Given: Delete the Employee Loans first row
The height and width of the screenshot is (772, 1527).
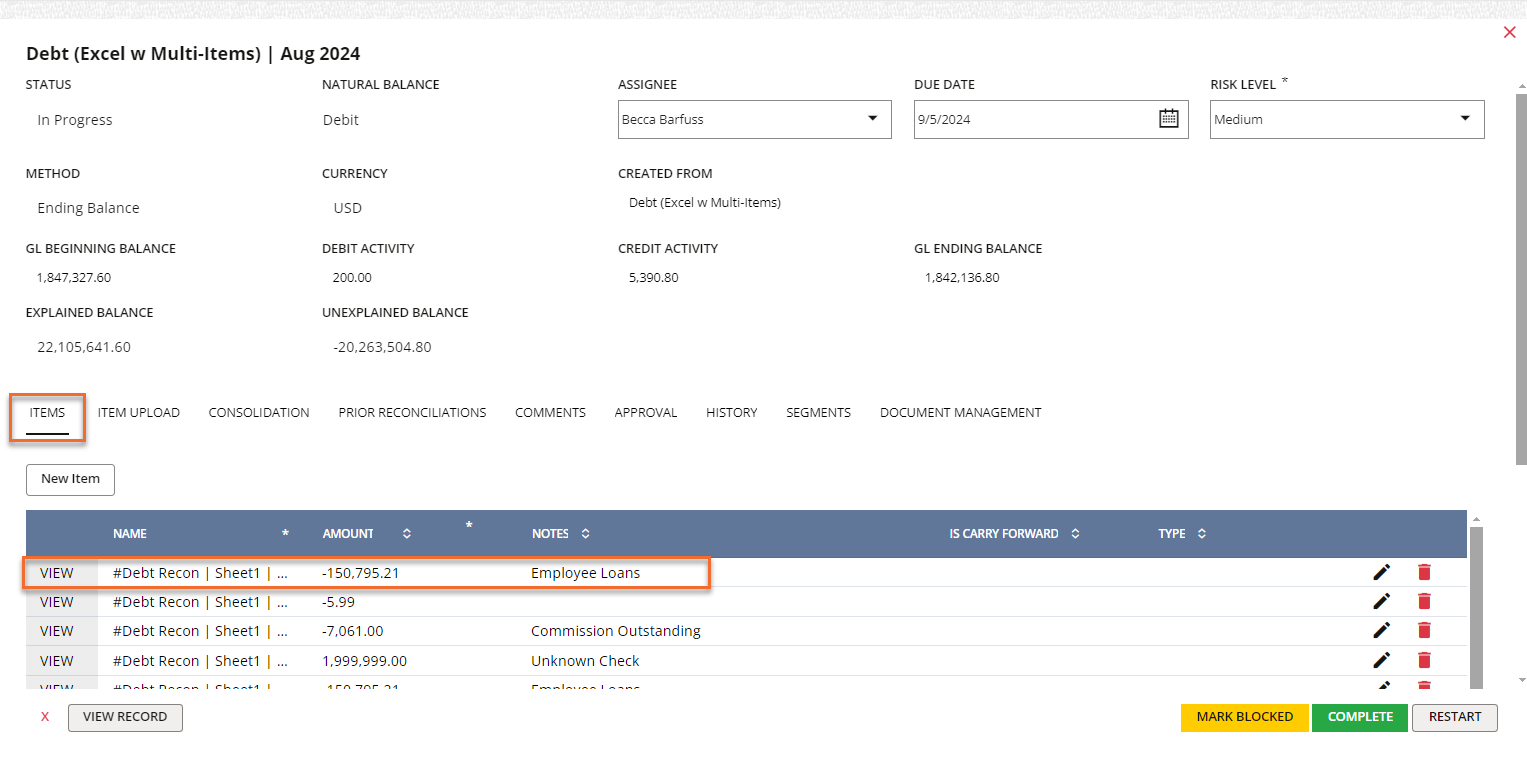Looking at the screenshot, I should (1424, 572).
